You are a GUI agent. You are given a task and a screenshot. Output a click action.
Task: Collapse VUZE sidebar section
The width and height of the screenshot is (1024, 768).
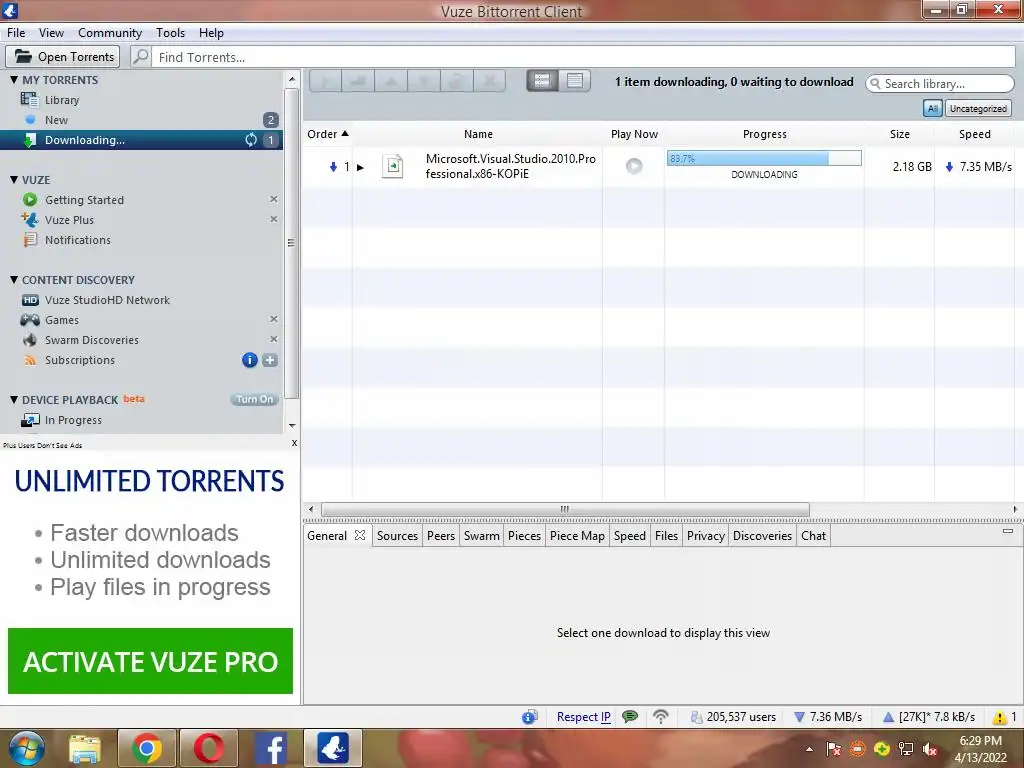[14, 180]
